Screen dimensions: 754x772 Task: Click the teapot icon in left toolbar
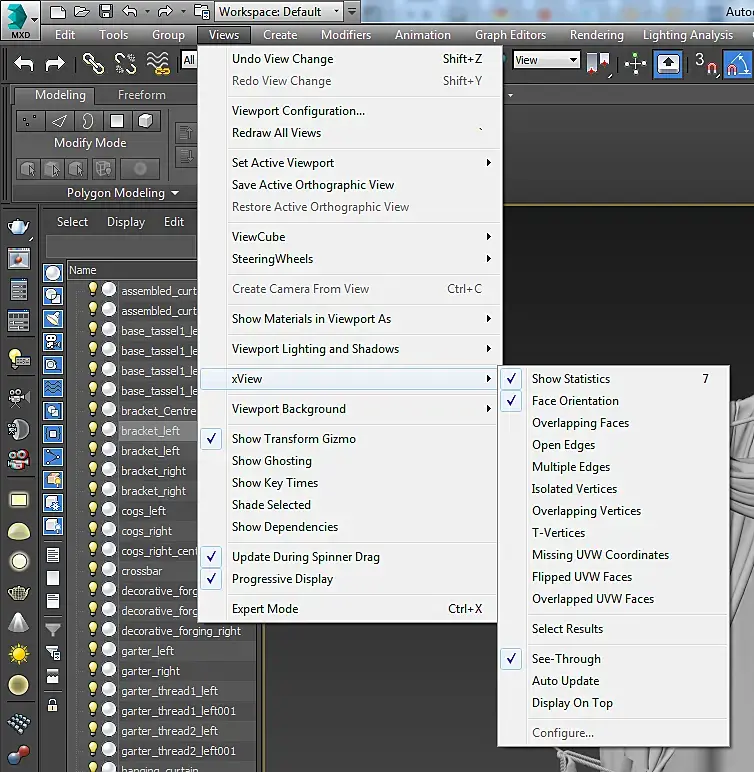tap(18, 227)
